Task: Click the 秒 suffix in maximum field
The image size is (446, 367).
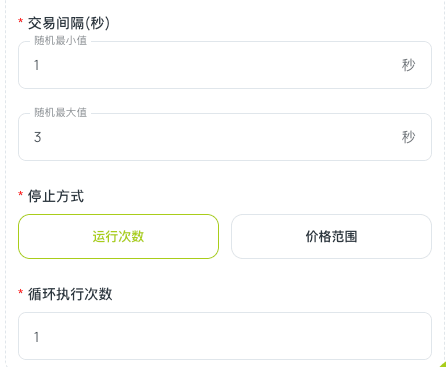Action: point(408,137)
